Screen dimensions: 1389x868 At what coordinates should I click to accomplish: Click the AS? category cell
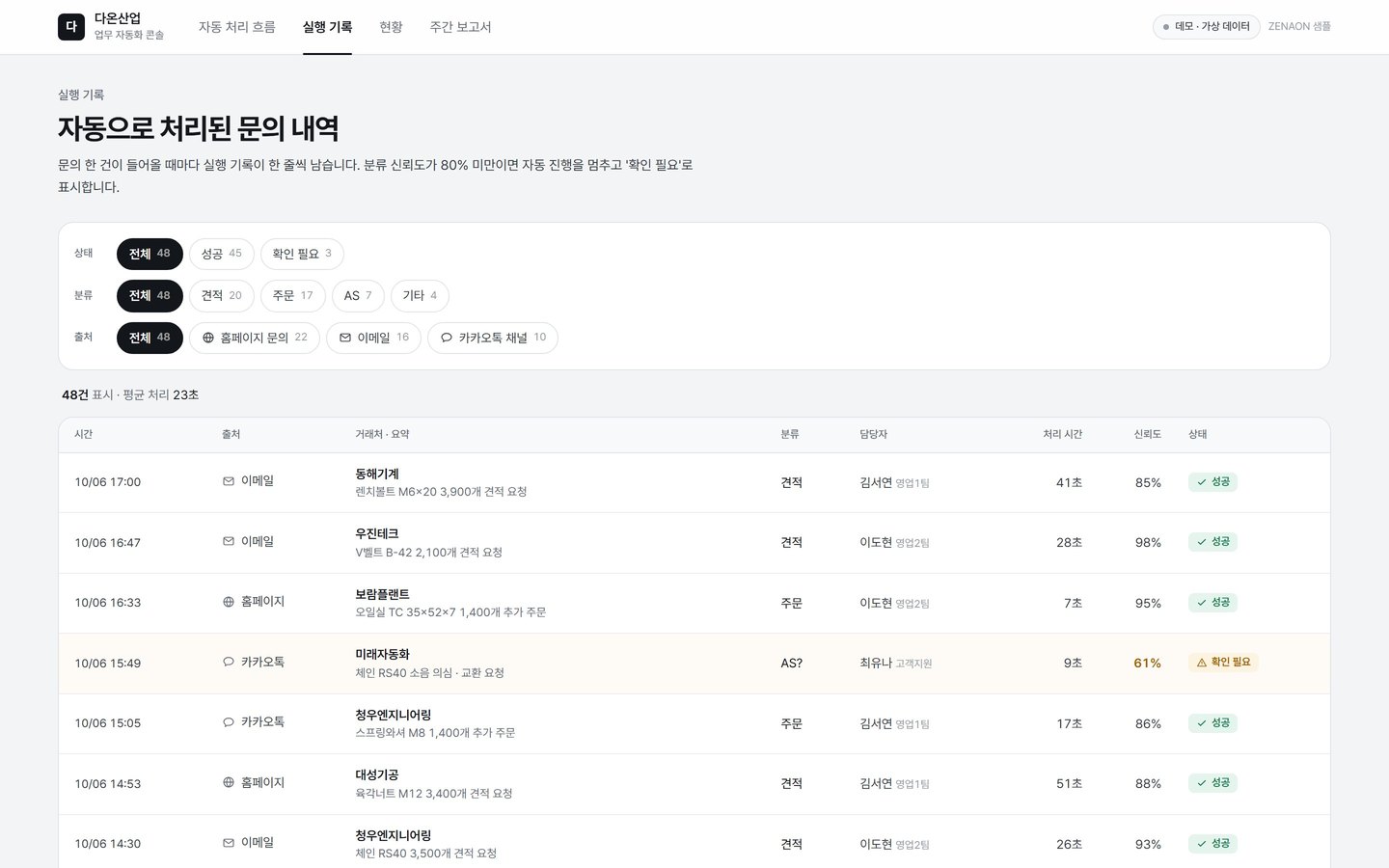(792, 664)
